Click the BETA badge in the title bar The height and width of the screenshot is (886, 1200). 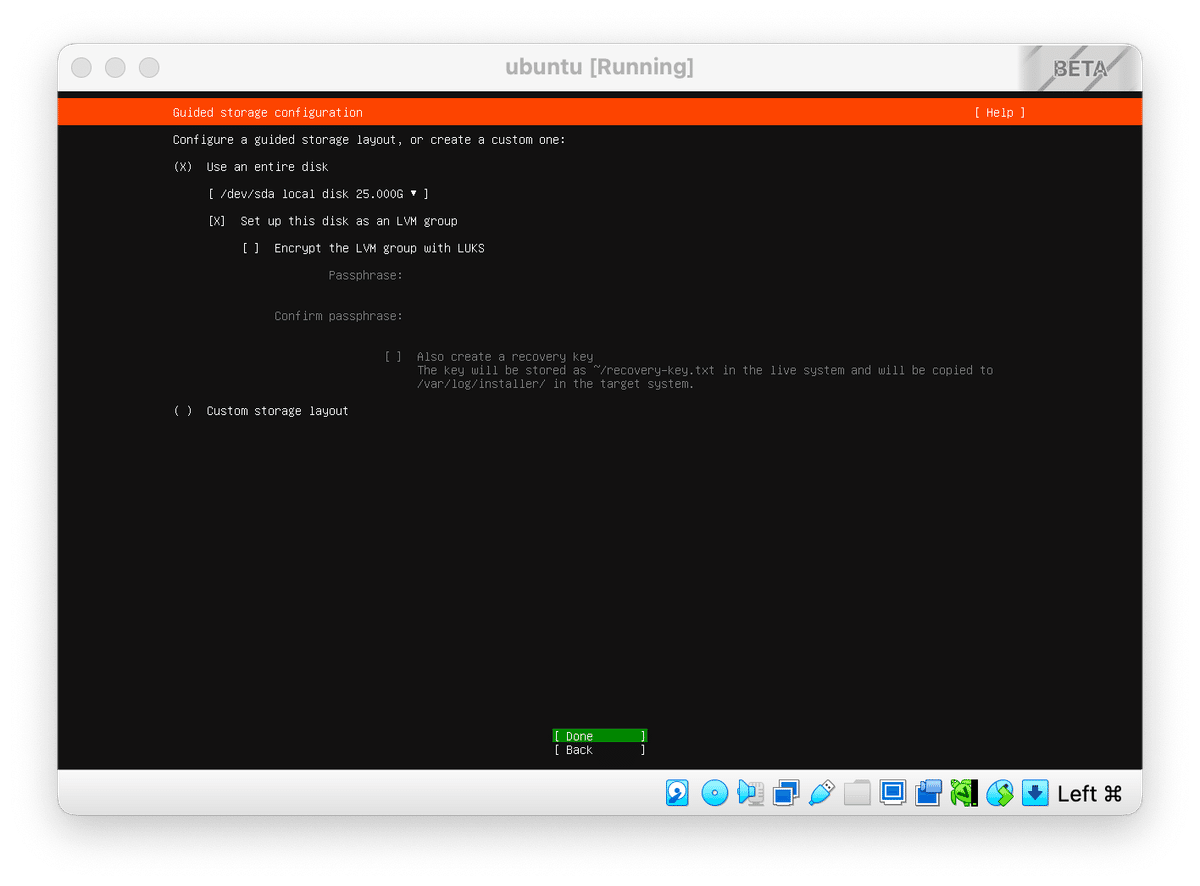pyautogui.click(x=1079, y=69)
